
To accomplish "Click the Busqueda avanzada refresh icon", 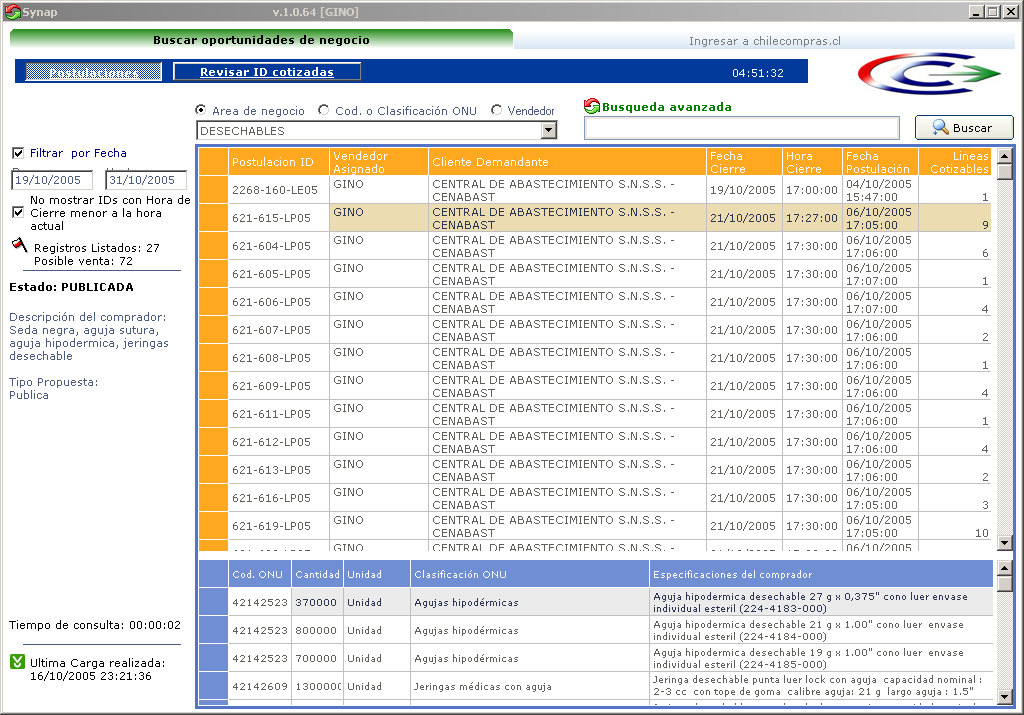I will point(592,106).
